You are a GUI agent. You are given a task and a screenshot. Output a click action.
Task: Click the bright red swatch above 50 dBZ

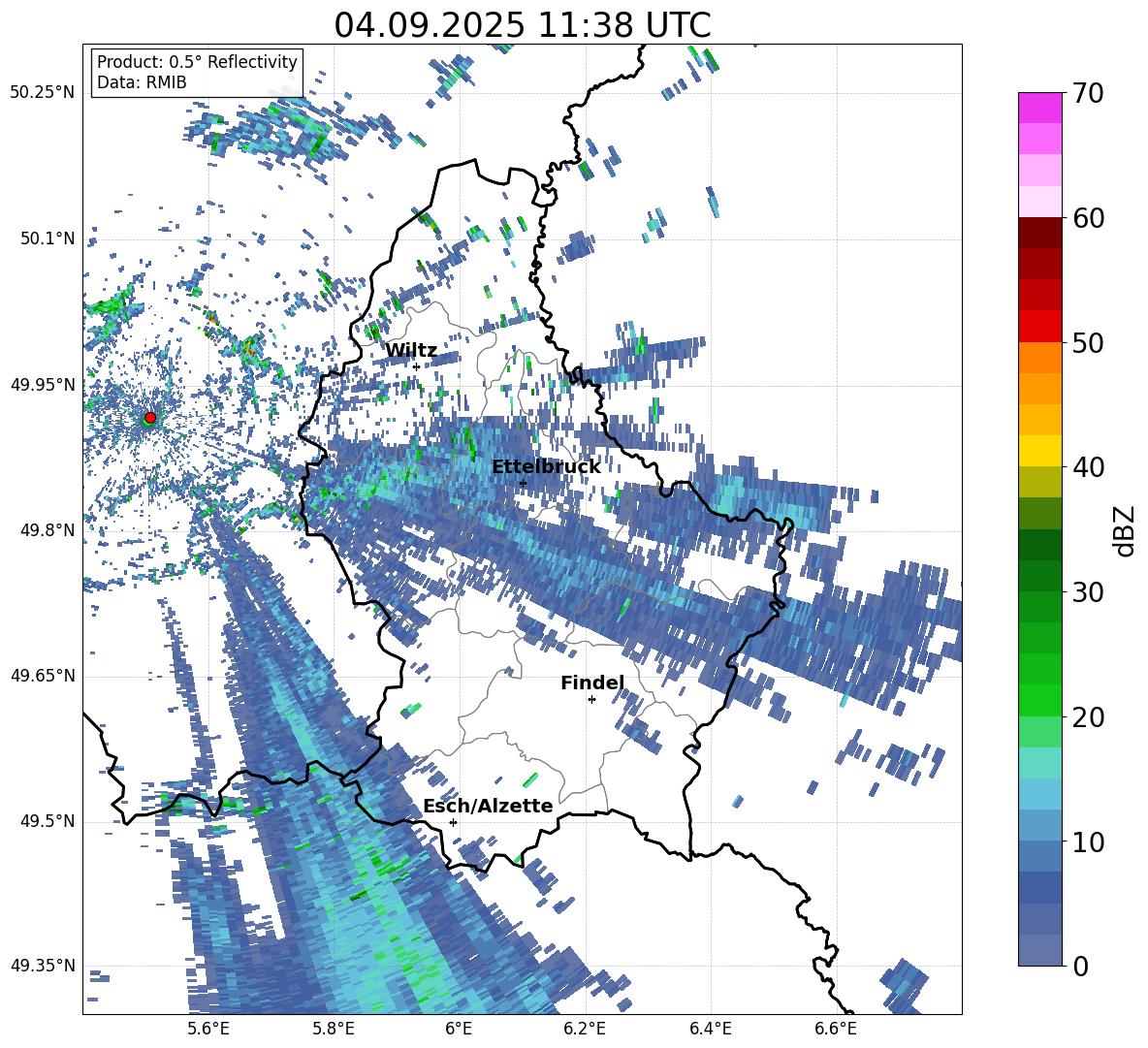pyautogui.click(x=1039, y=327)
